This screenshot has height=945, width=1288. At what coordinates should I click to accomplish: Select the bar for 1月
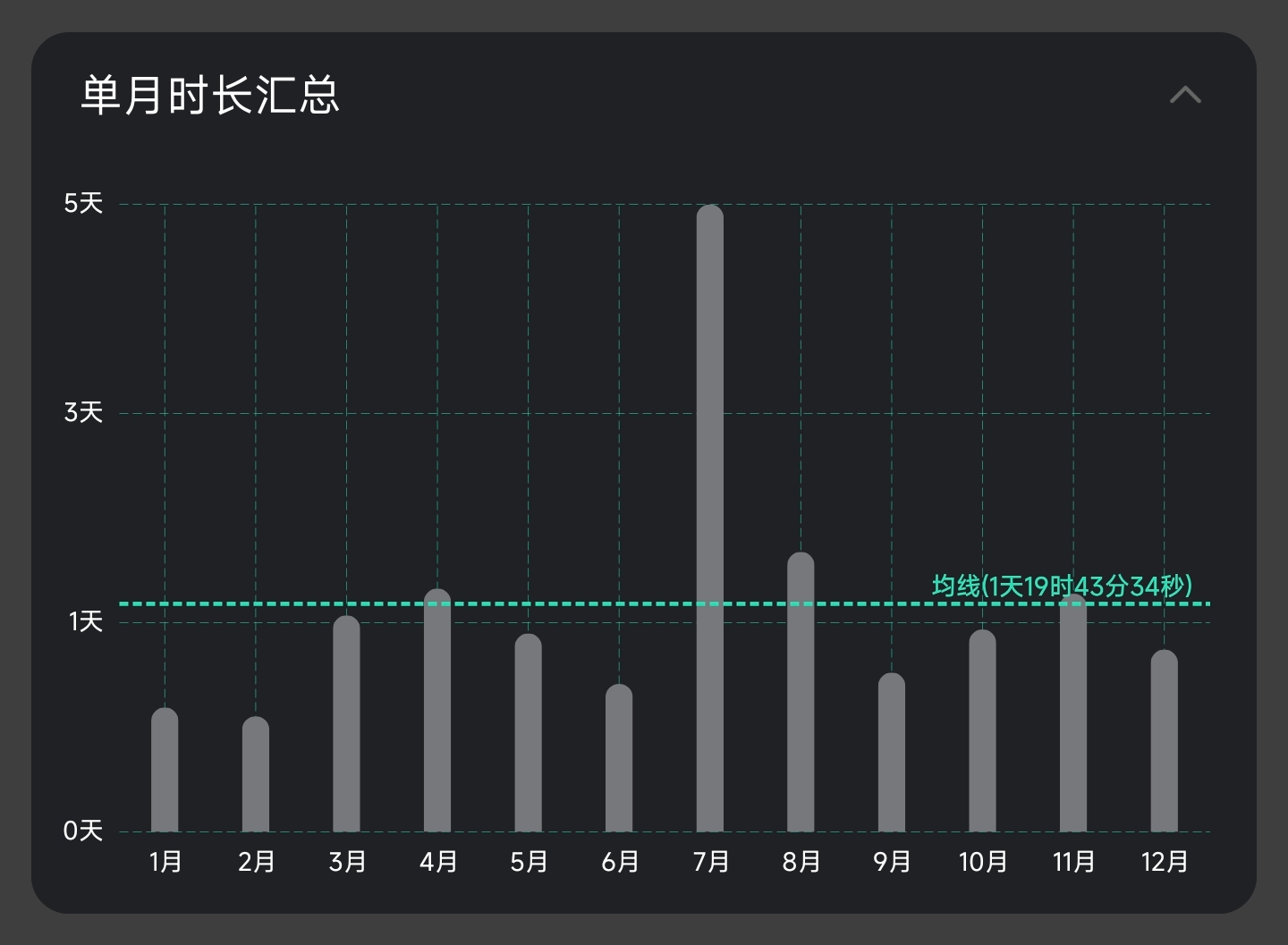(x=165, y=771)
